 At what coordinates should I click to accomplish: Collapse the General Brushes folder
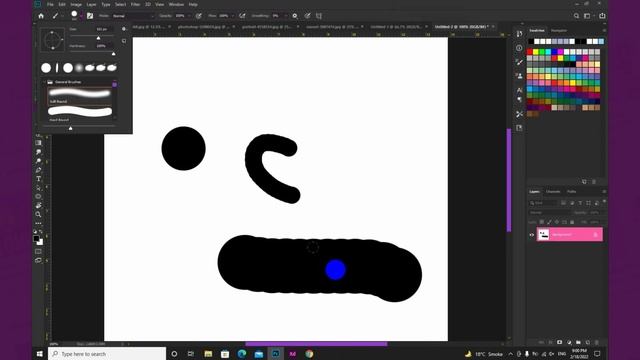point(44,82)
